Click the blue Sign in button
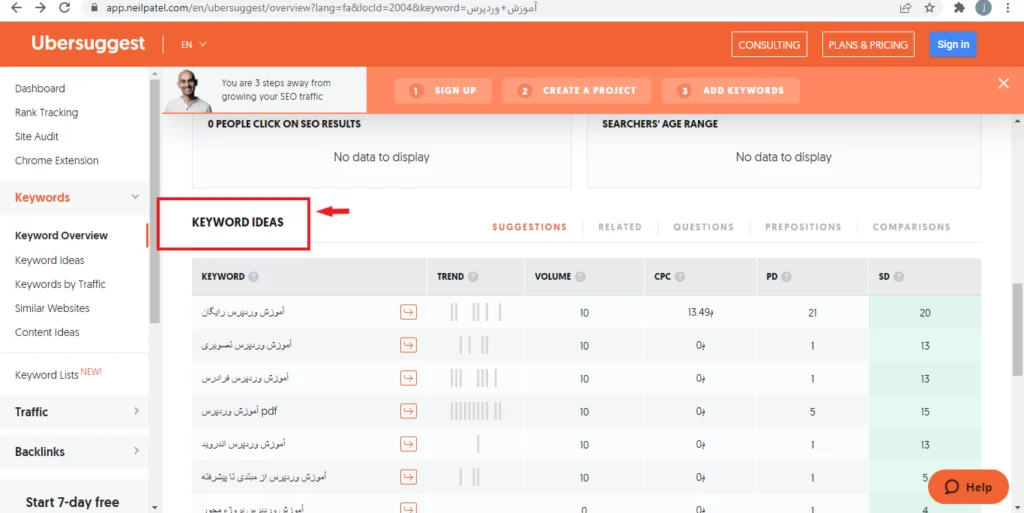This screenshot has height=513, width=1024. (x=953, y=44)
